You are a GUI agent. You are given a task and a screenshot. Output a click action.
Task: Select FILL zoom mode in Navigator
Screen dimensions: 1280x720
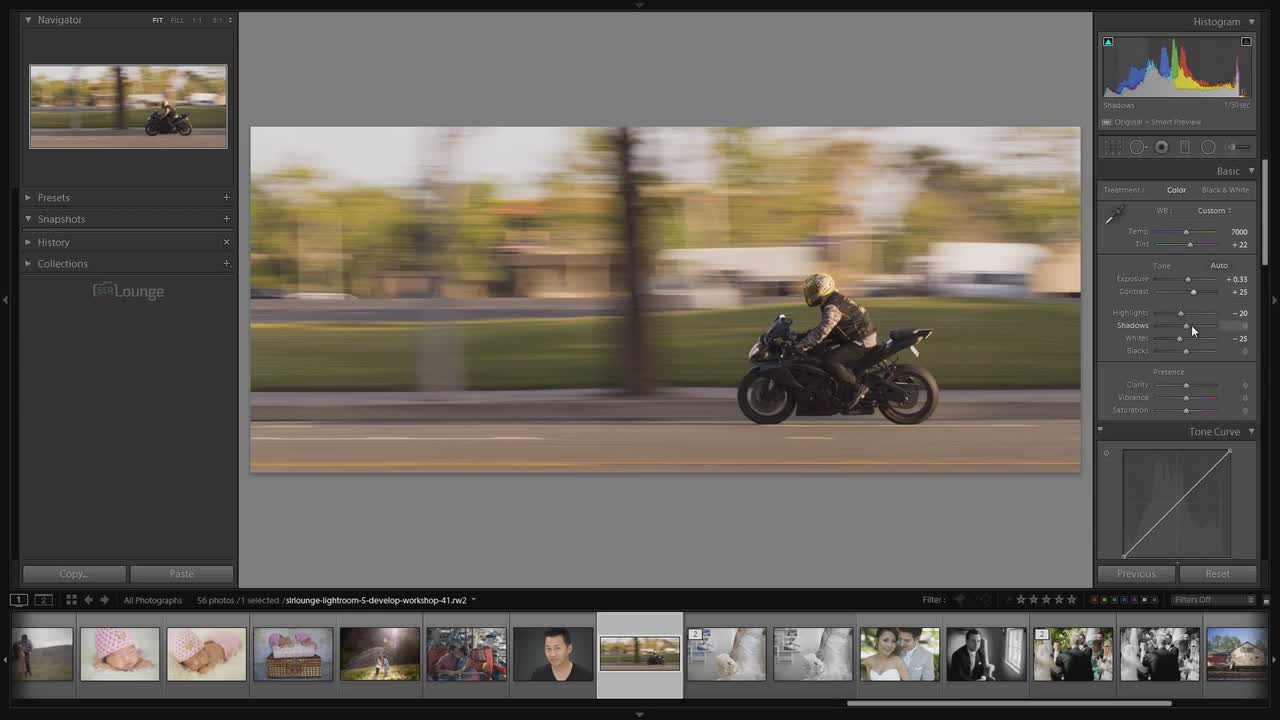(177, 20)
